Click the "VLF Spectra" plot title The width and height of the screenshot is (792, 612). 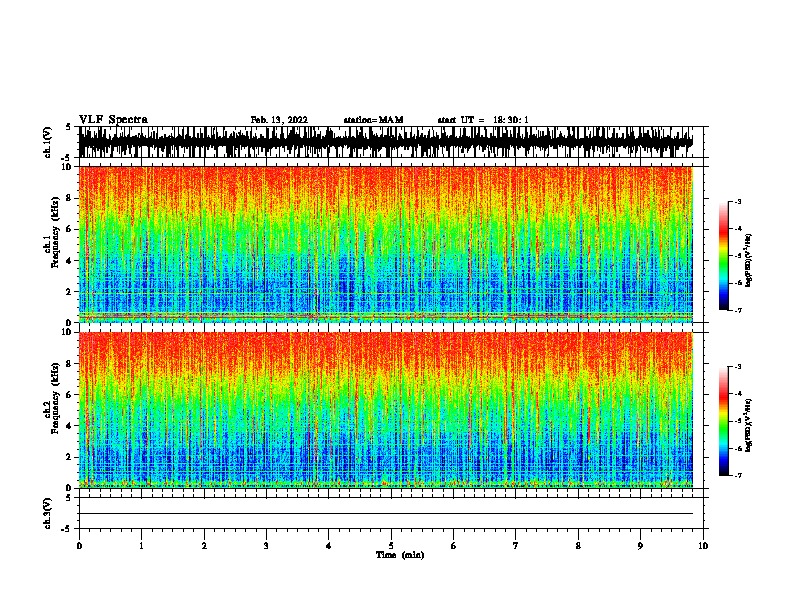113,120
